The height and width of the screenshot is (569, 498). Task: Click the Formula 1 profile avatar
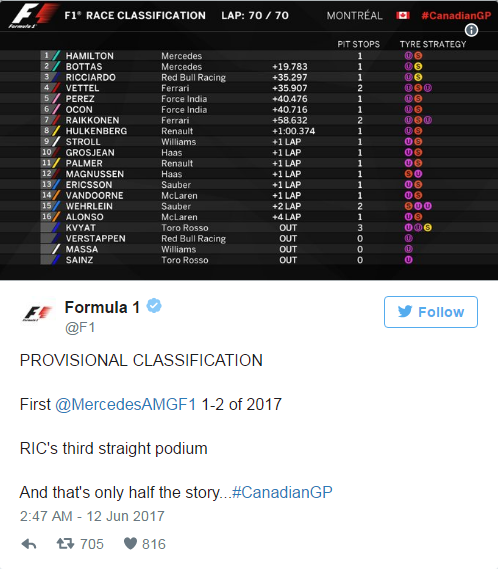coord(38,313)
